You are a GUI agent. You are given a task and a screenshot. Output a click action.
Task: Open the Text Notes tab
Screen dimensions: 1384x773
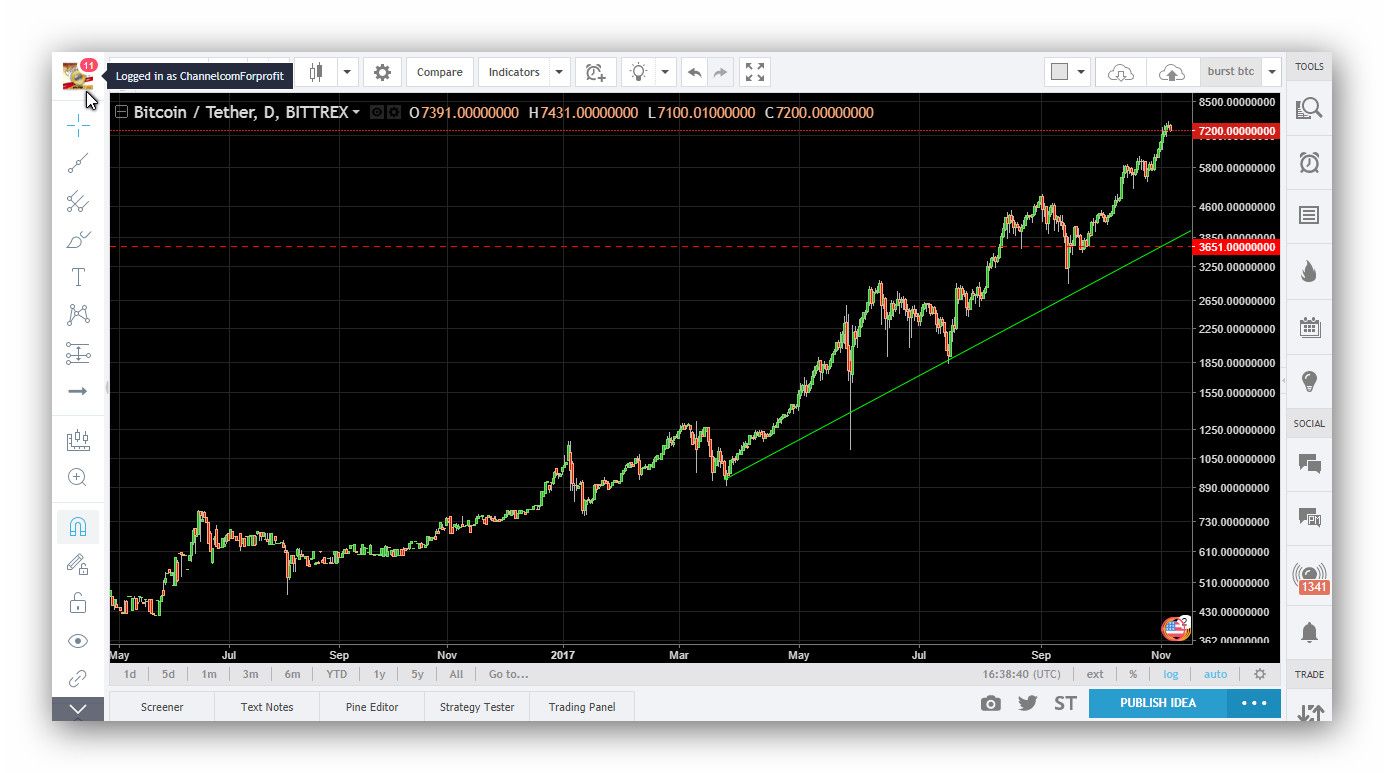267,706
